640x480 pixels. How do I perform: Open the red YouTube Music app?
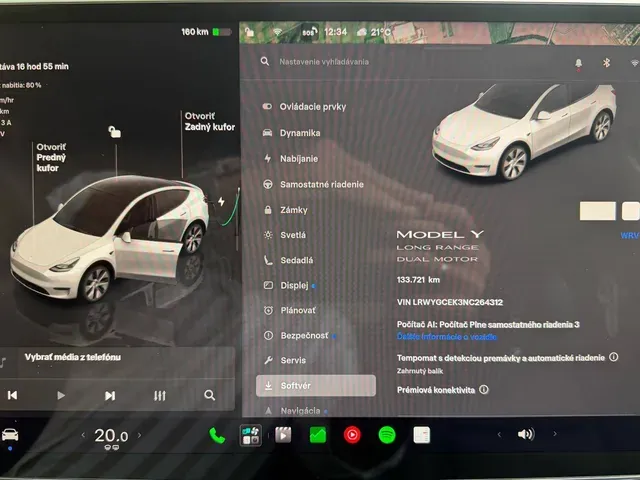coord(352,435)
